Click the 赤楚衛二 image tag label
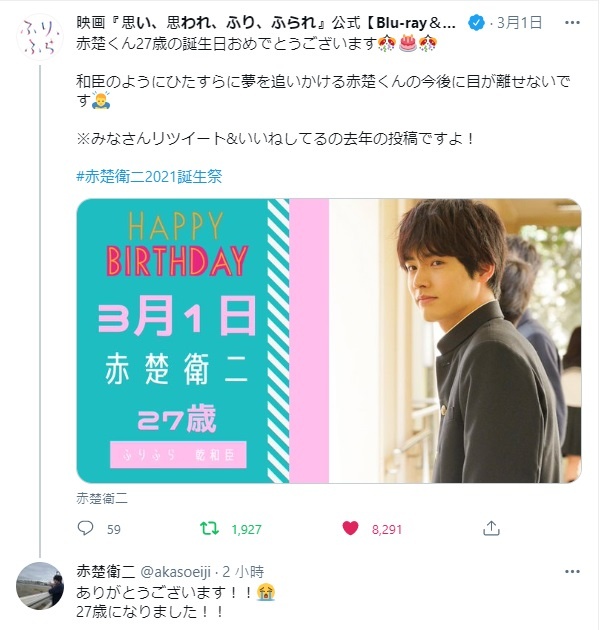The height and width of the screenshot is (630, 600). 102,499
